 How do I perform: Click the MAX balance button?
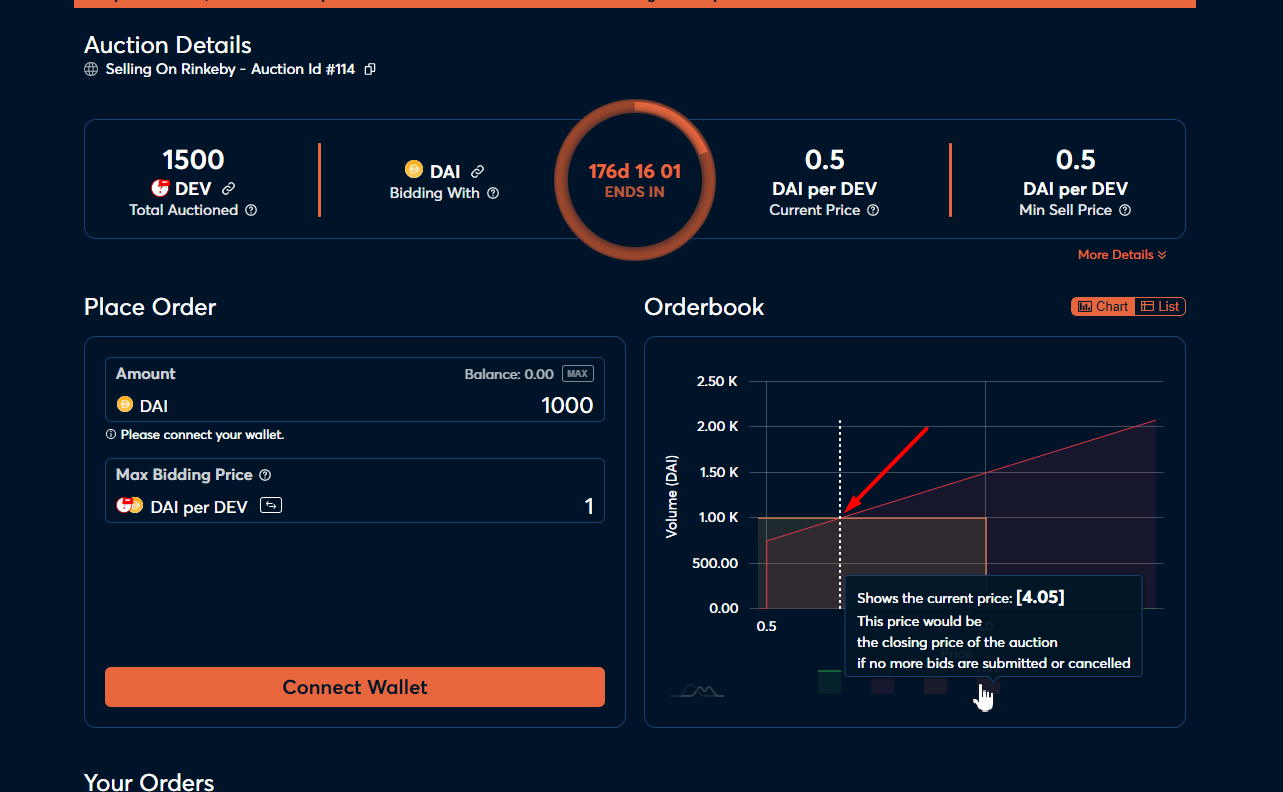(x=577, y=374)
